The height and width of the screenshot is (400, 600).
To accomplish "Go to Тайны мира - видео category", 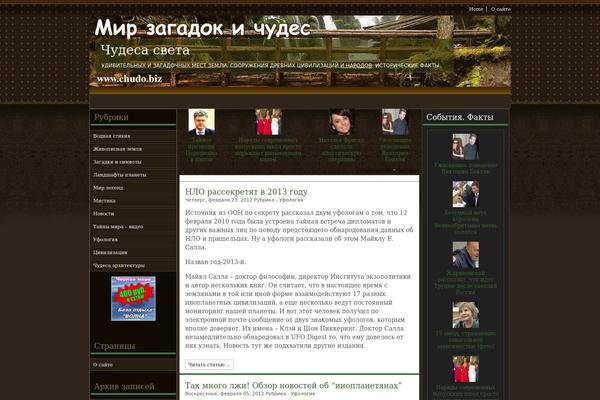I will pos(118,227).
